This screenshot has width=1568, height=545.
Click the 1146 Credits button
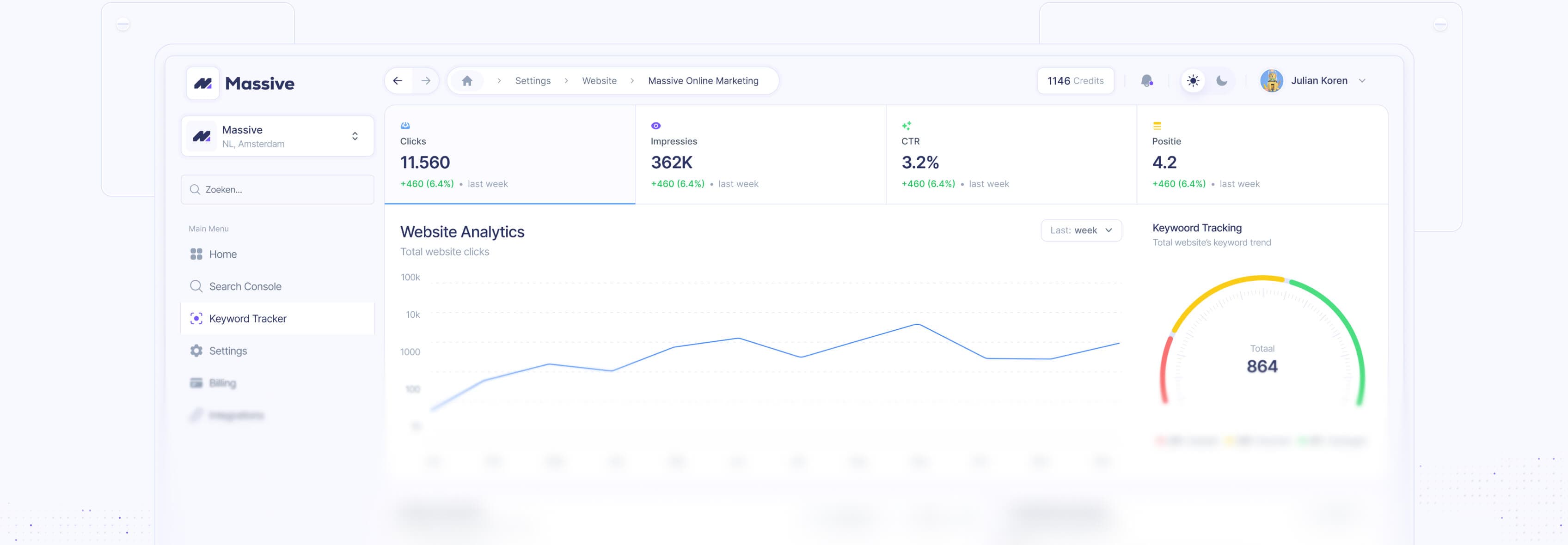coord(1076,81)
